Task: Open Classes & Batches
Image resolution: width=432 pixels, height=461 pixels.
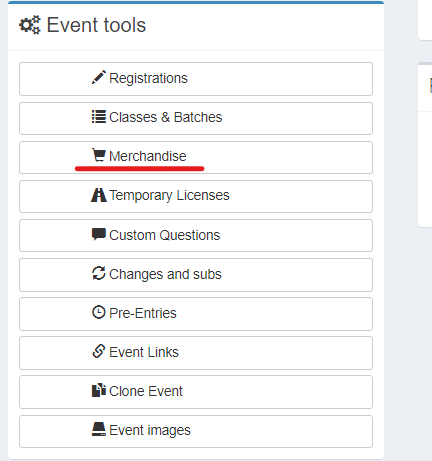Action: (196, 118)
